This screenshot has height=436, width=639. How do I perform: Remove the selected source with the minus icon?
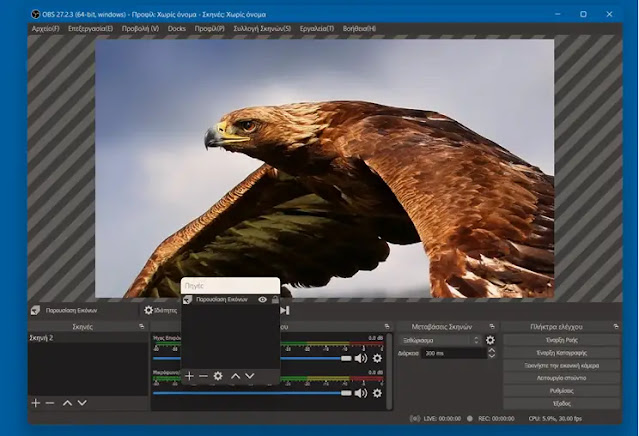pos(203,376)
